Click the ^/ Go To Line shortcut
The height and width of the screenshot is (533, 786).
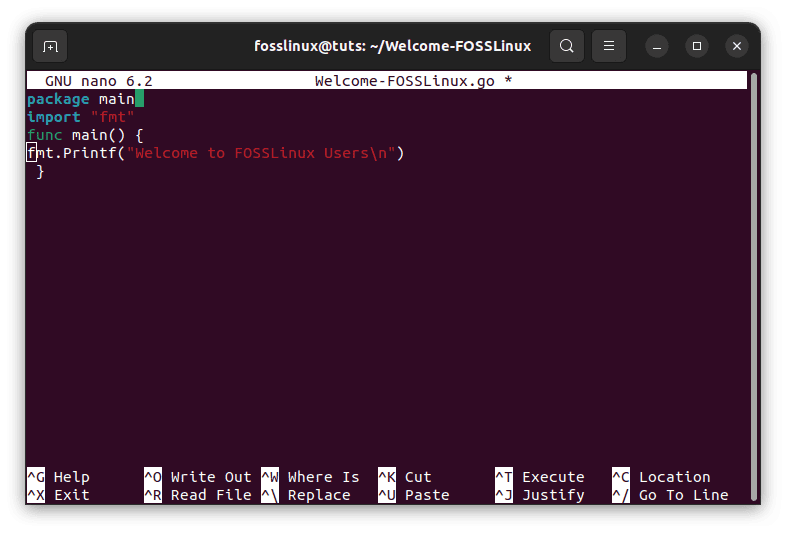(x=670, y=495)
